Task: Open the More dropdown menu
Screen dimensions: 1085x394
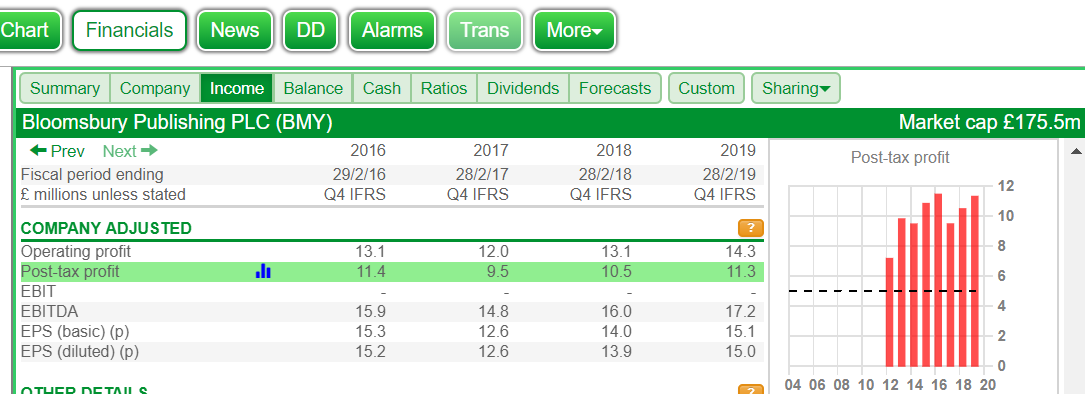Action: (574, 30)
